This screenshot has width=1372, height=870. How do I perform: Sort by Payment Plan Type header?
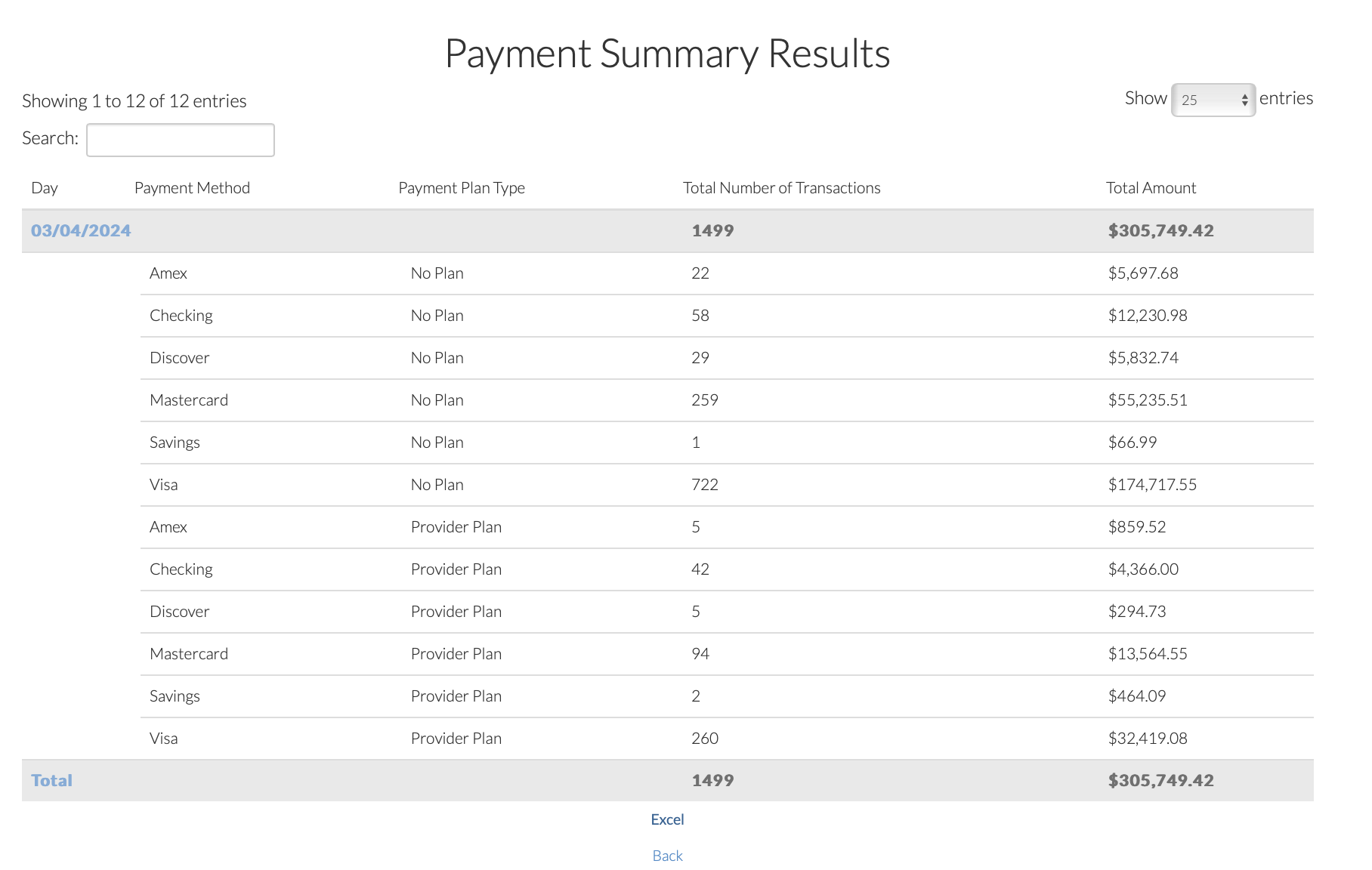[x=461, y=188]
